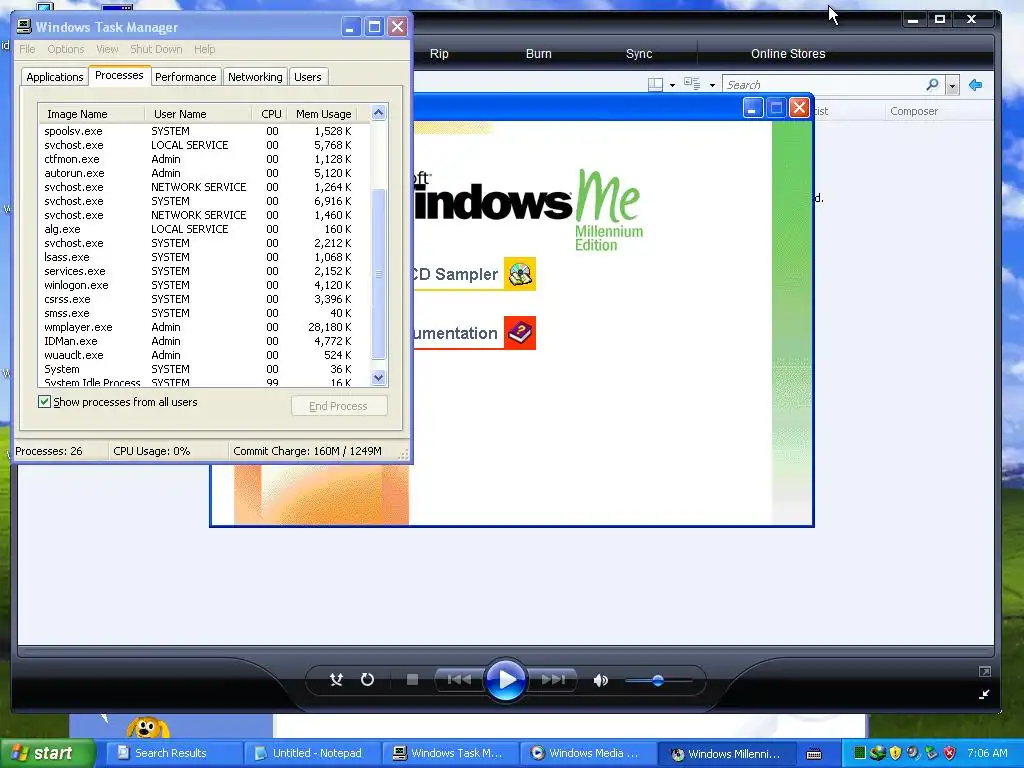Select the wmplayer.exe process row

tap(204, 327)
